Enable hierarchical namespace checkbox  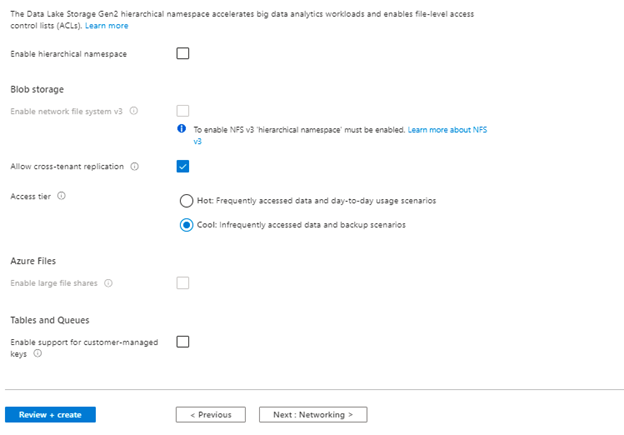pos(183,53)
